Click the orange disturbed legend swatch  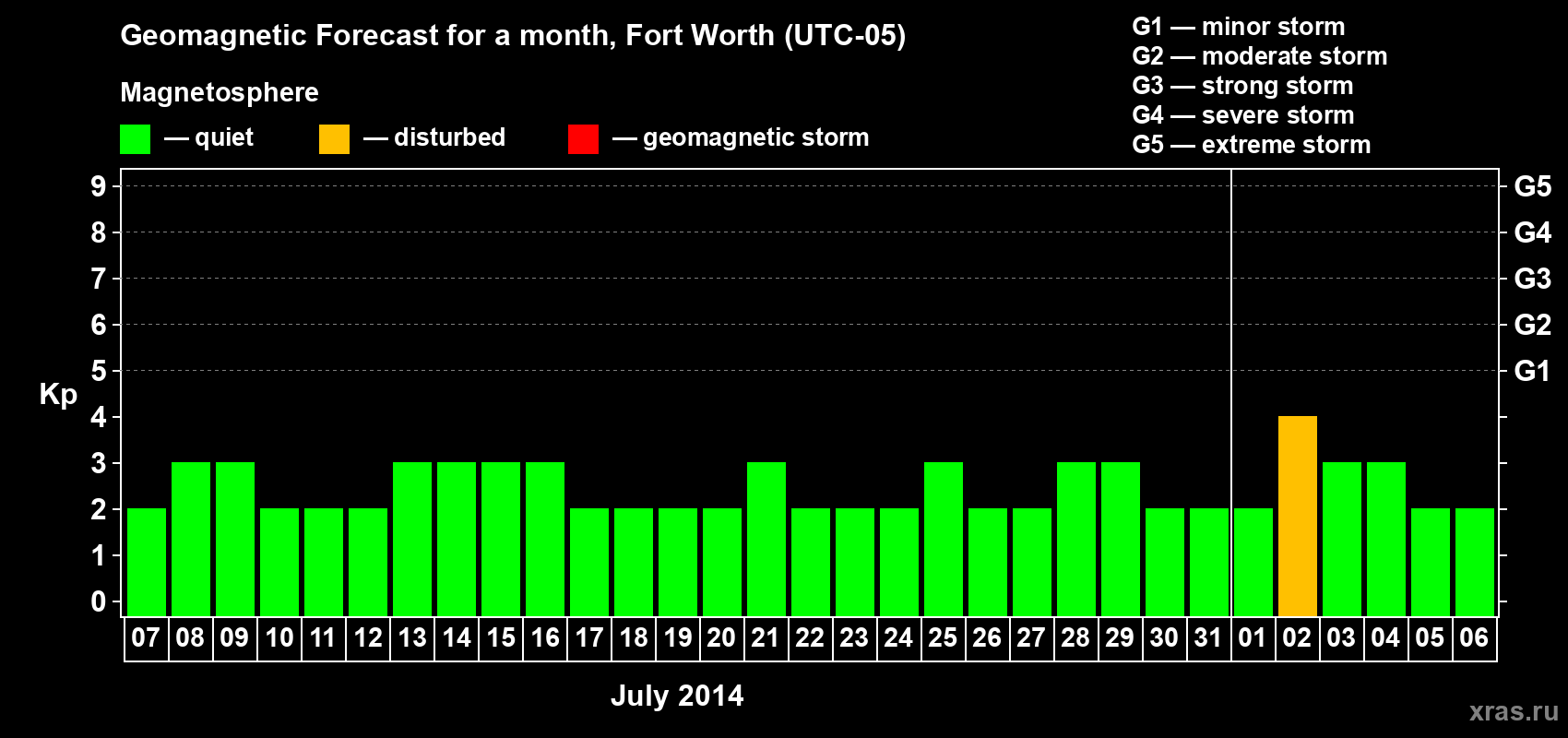pos(334,139)
